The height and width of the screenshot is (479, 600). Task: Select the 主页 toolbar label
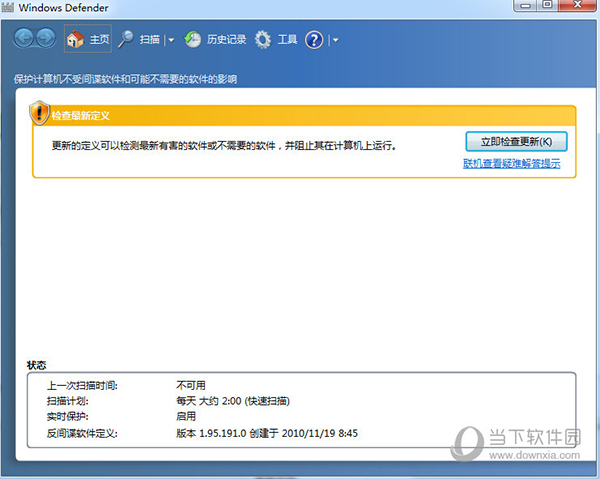click(x=99, y=39)
